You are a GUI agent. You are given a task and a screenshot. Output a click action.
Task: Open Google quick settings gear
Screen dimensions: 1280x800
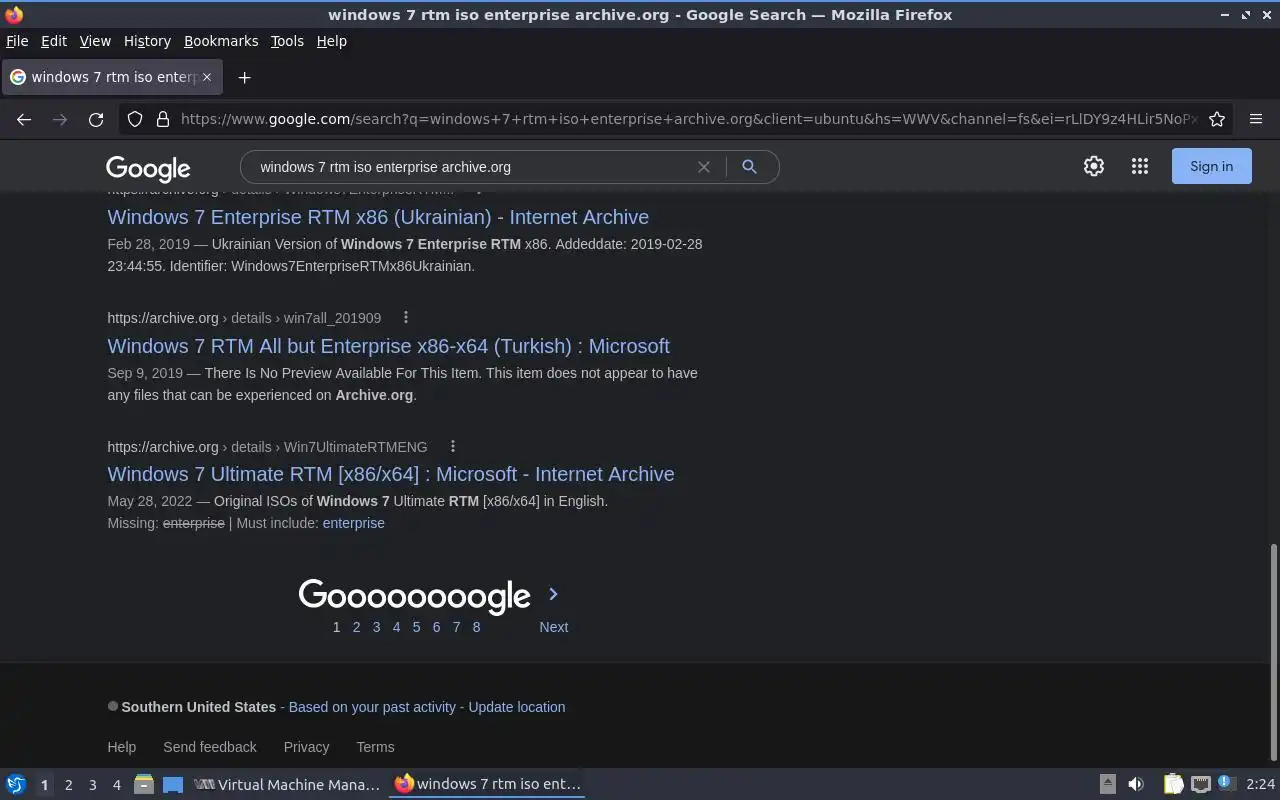[1094, 166]
